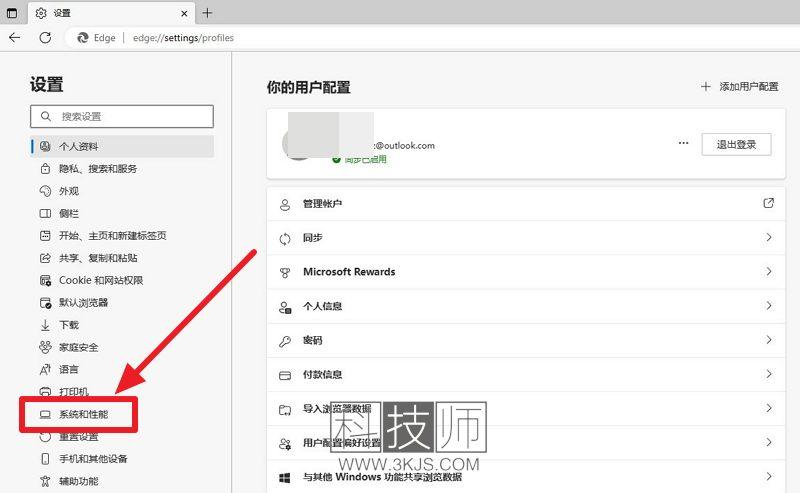Click the download arrow icon beside 下载
Screen dimensions: 800x493
(45, 325)
